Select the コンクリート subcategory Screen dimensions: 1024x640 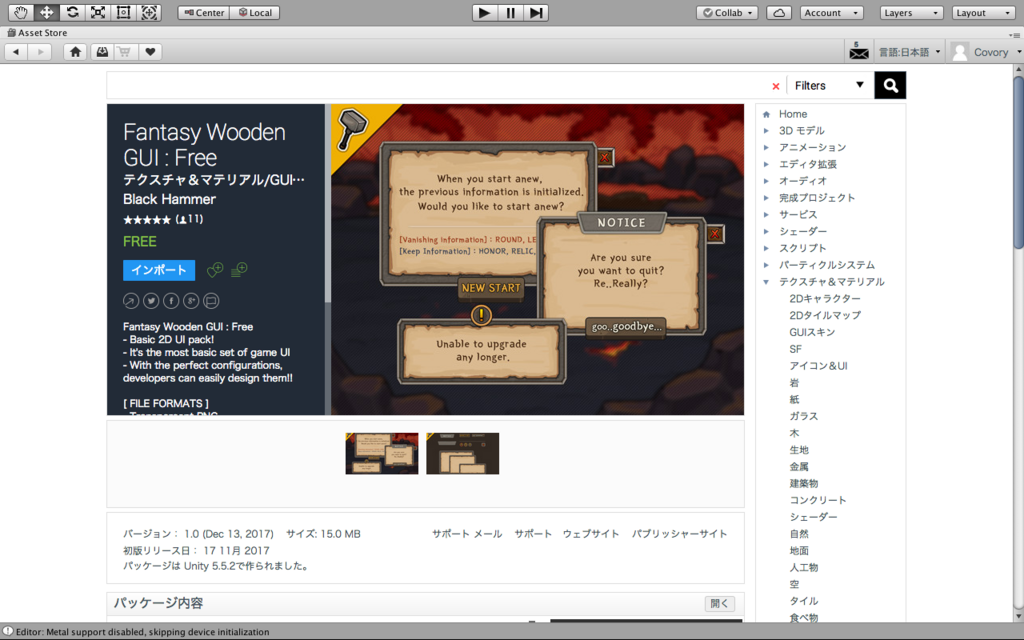pyautogui.click(x=818, y=500)
